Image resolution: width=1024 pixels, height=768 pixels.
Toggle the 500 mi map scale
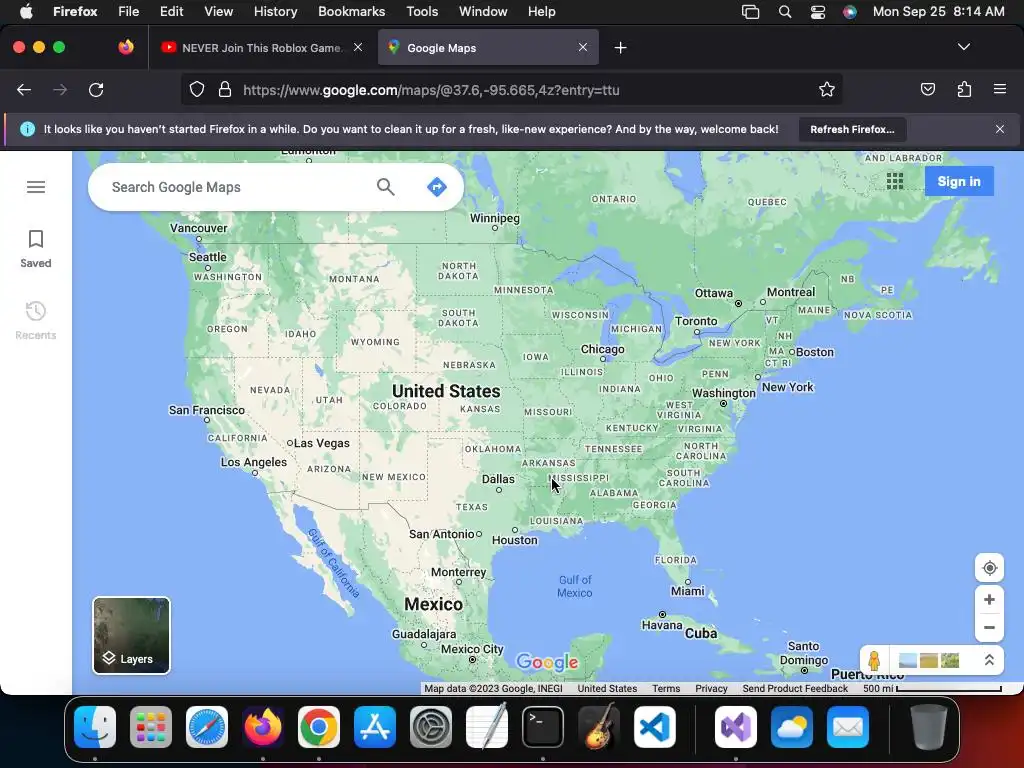click(x=932, y=688)
